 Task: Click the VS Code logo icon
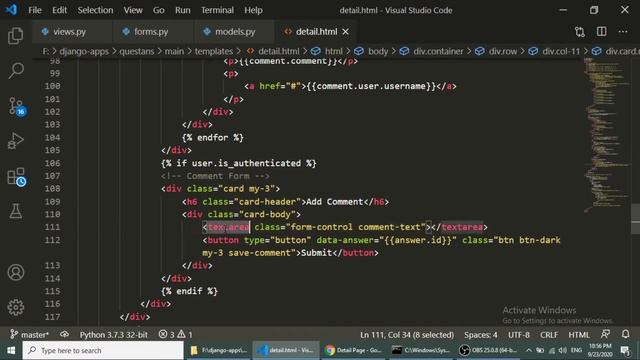[x=11, y=9]
